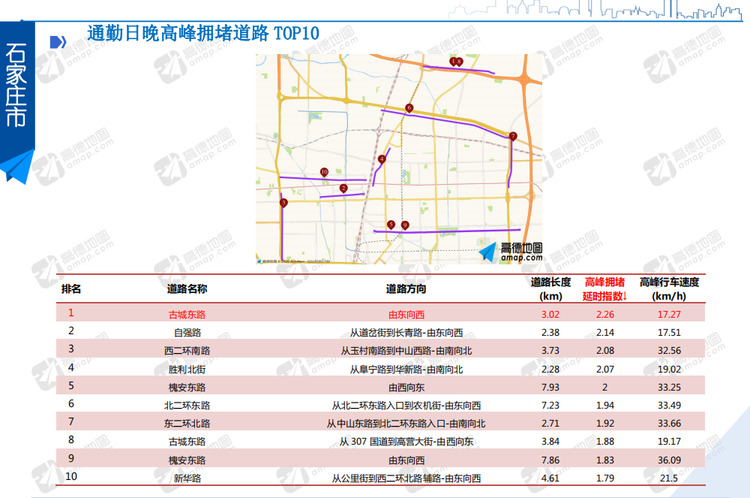Click the 道路长度 (km) column header
Screen dimensions: 750x498
tap(551, 289)
